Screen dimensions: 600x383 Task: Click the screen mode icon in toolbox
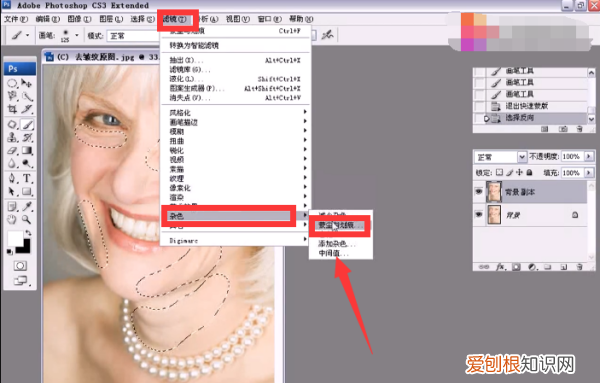coord(20,281)
